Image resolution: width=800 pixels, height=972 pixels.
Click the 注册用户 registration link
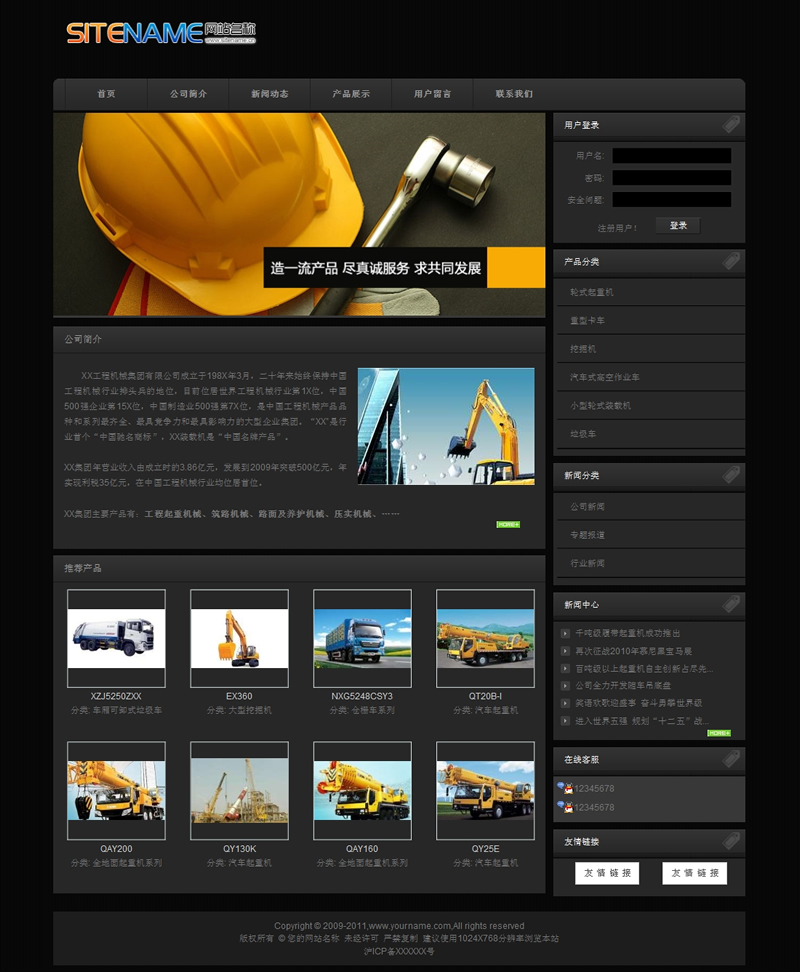click(617, 228)
